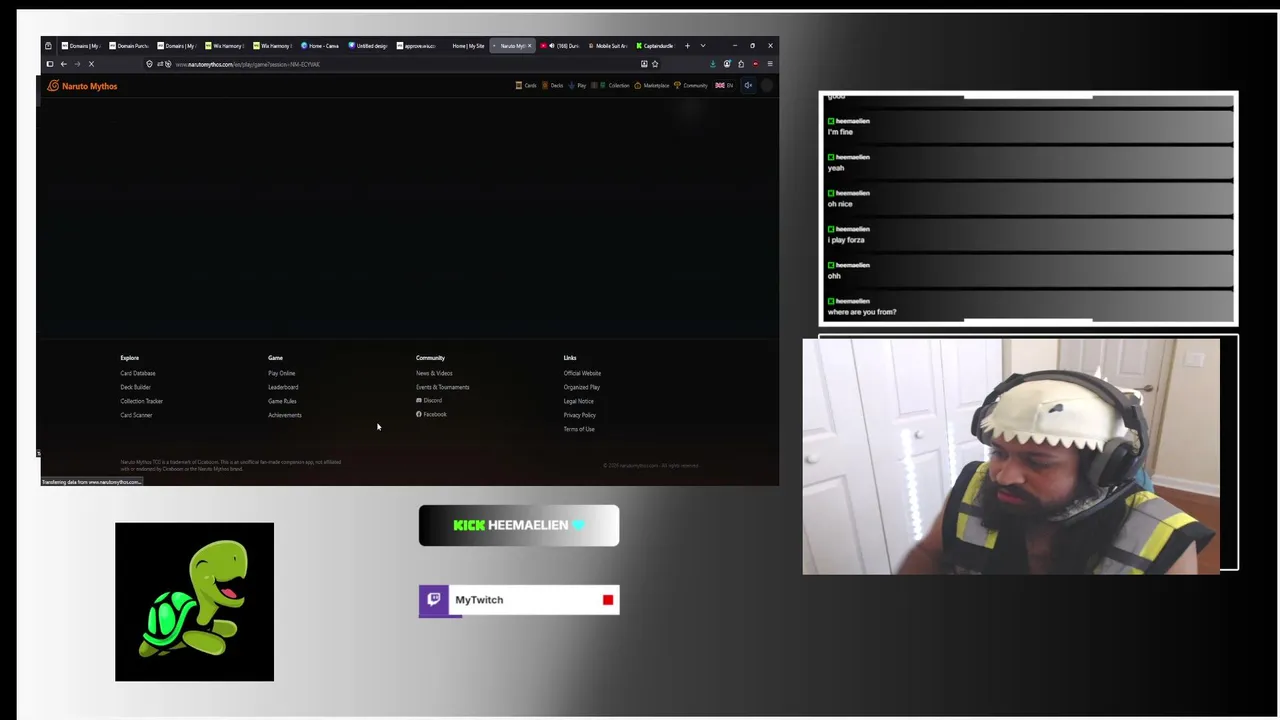The height and width of the screenshot is (720, 1280).
Task: Click chat message "I play forza"
Action: [x=846, y=240]
